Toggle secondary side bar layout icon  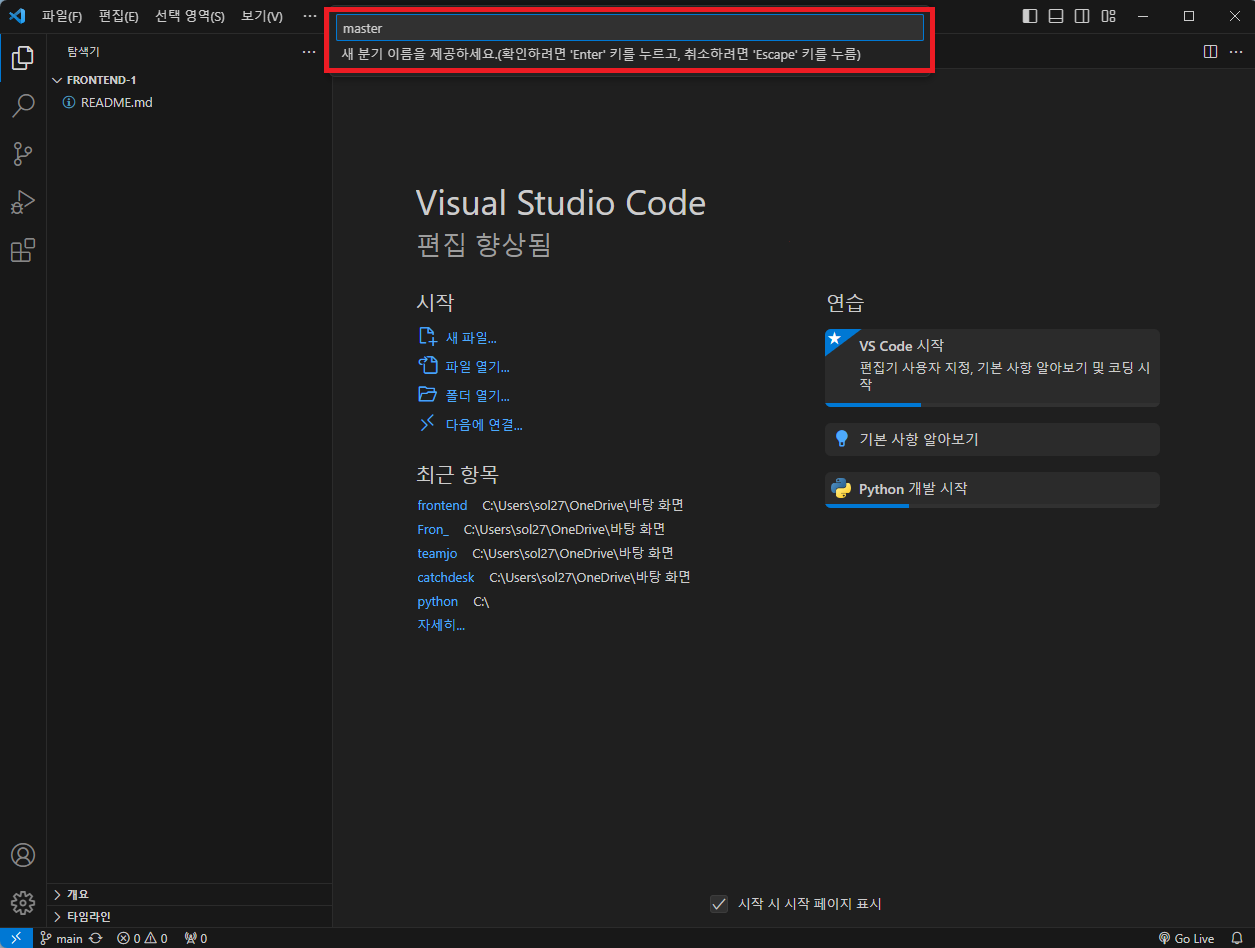[x=1082, y=16]
